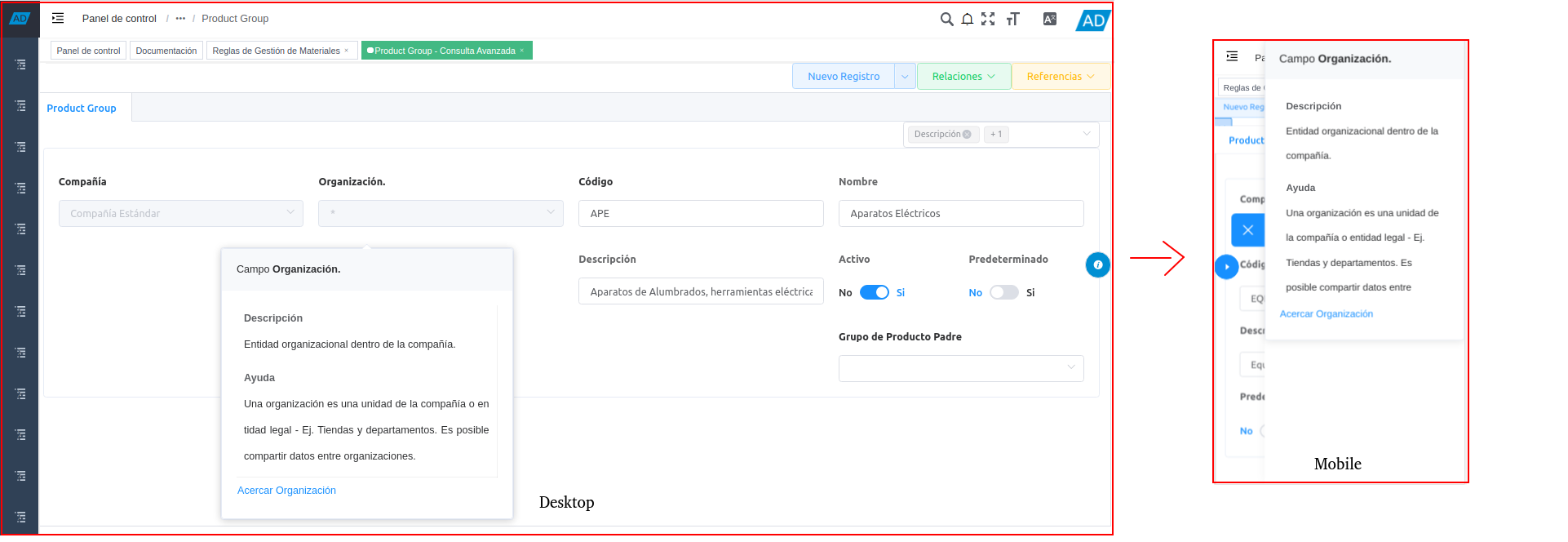1568x542 pixels.
Task: Remove the Descripción tag from the filter
Action: (967, 135)
